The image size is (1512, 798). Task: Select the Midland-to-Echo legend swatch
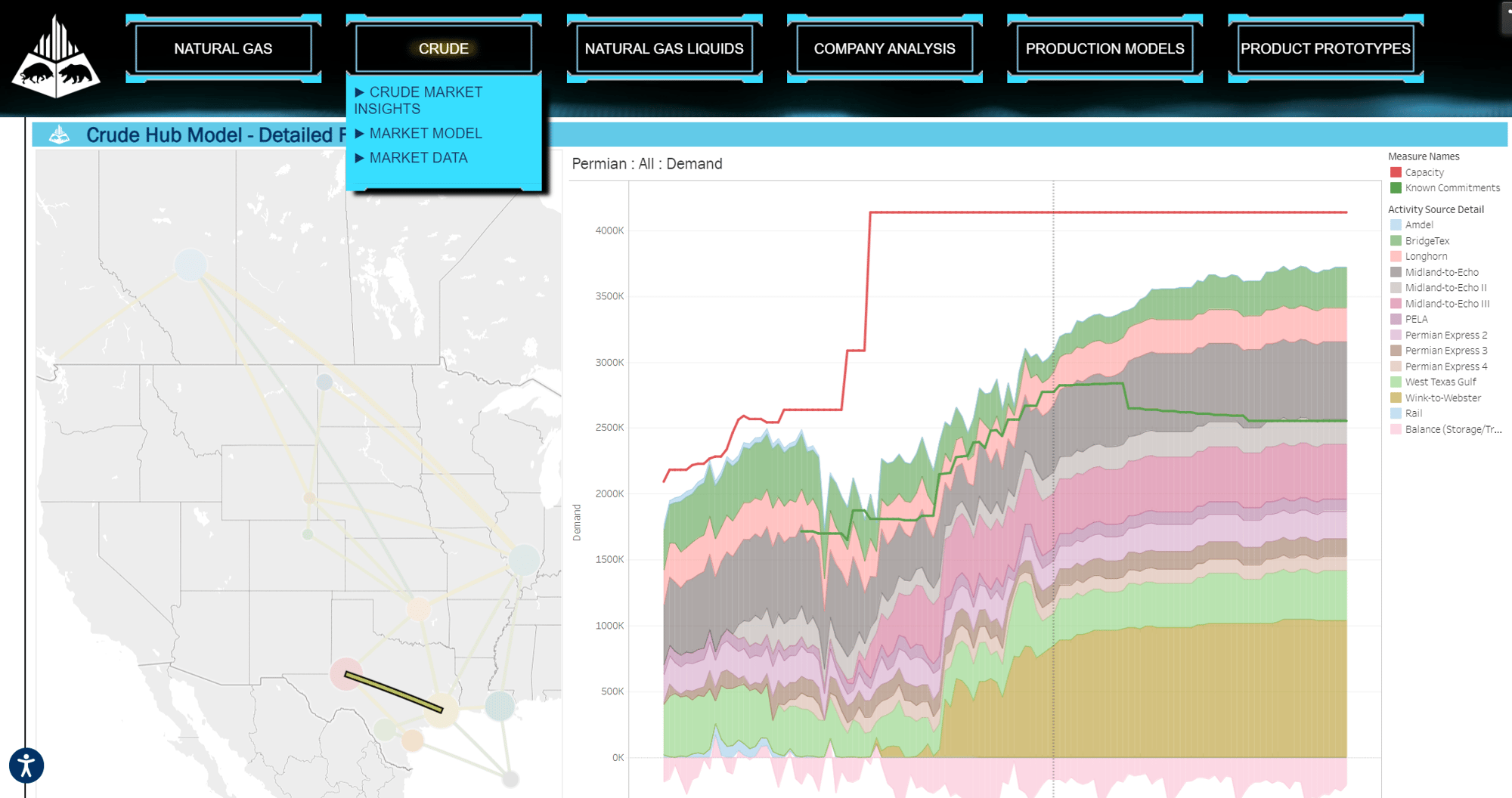click(1396, 272)
